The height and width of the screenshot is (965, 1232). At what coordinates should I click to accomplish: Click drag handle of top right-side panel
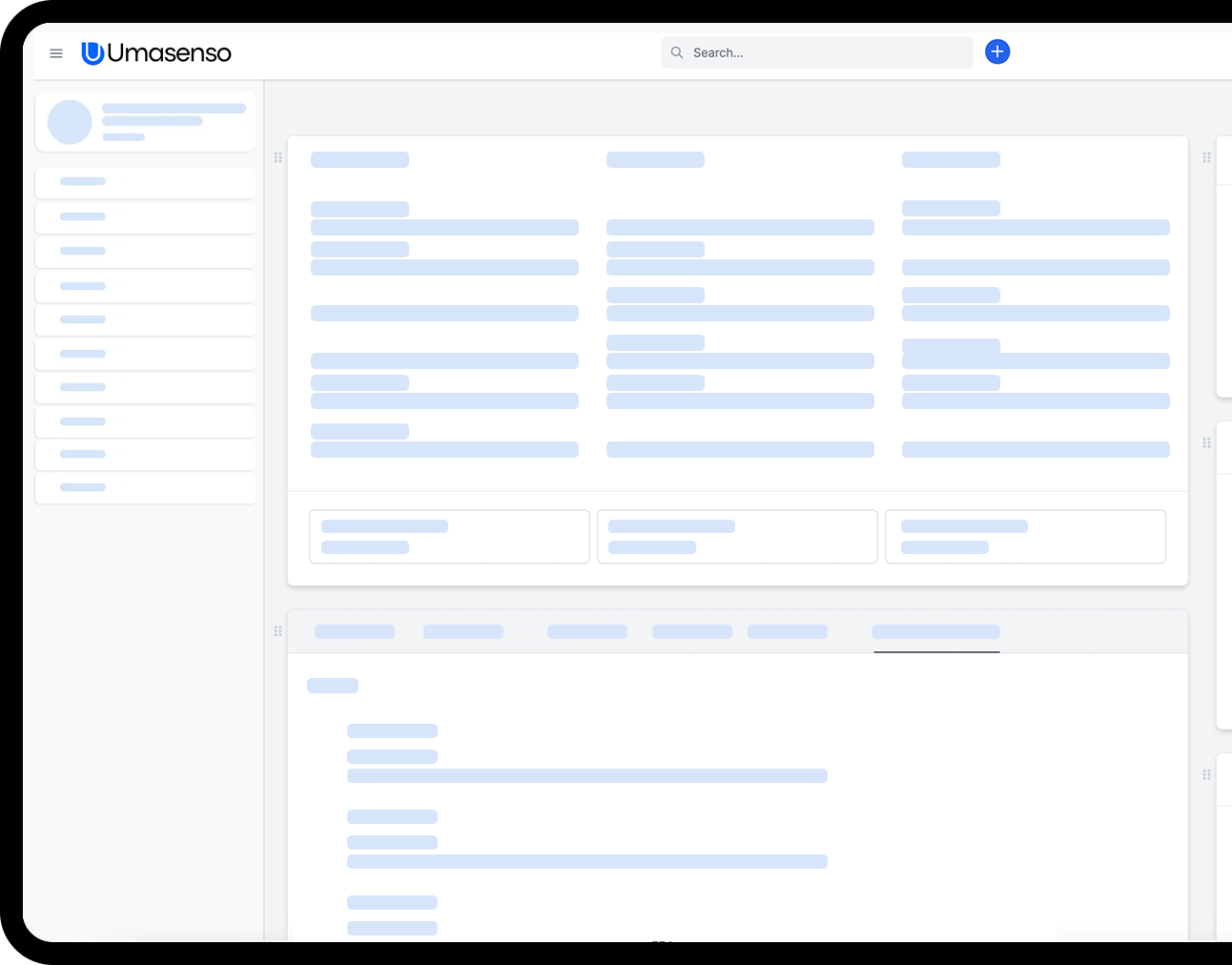click(x=1206, y=157)
